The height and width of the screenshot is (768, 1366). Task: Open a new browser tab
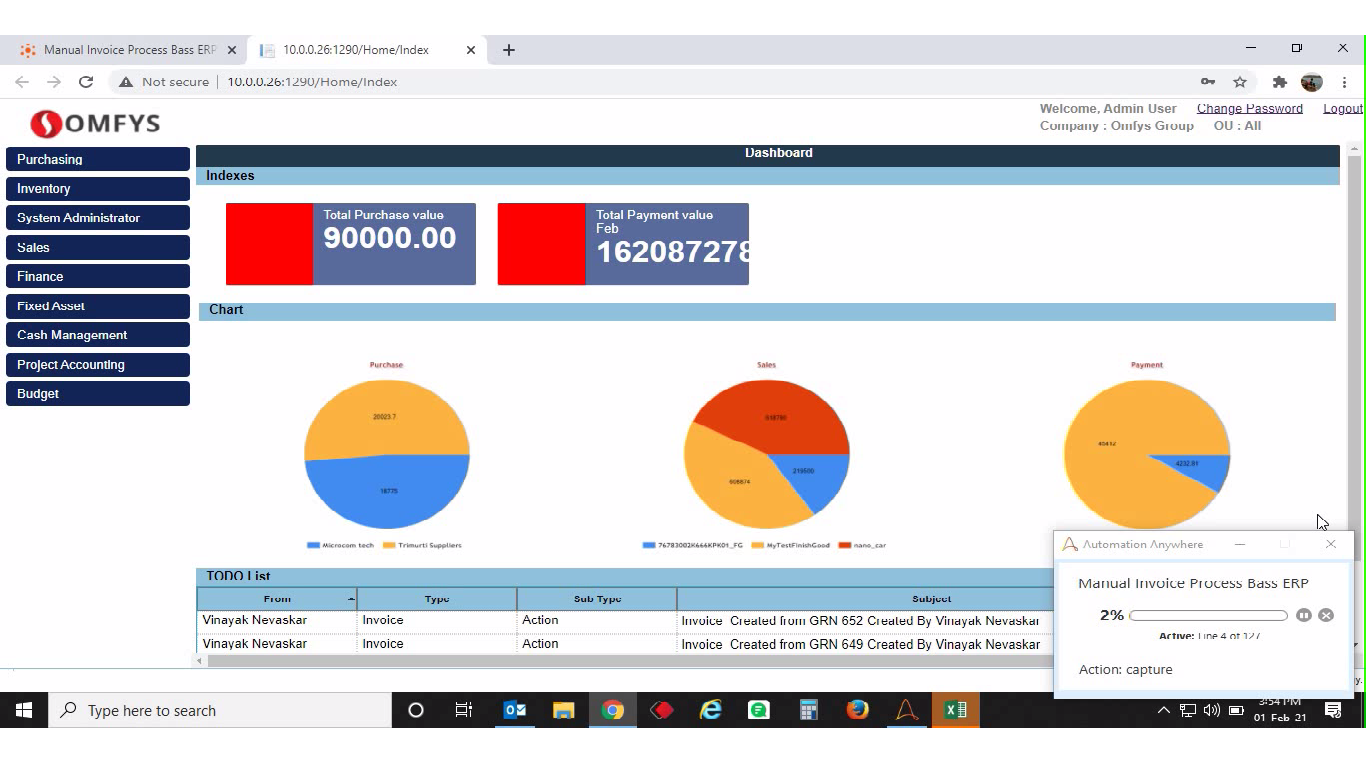(509, 50)
